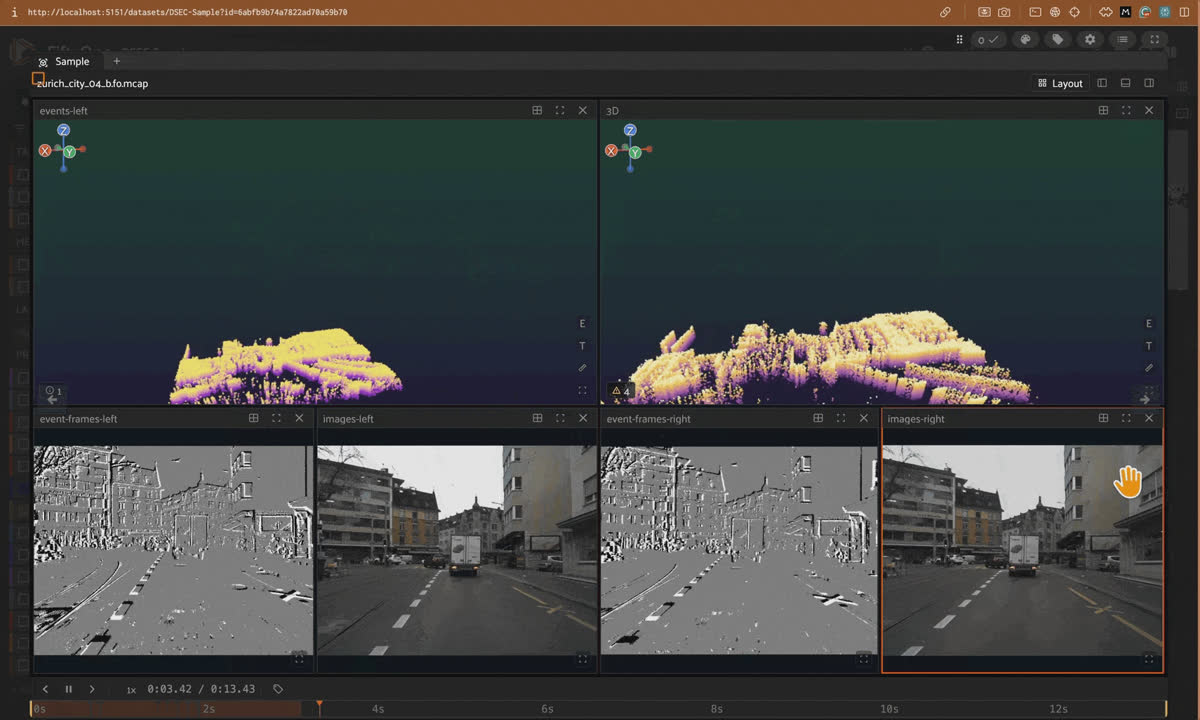1200x720 pixels.
Task: Pause the playback
Action: click(x=69, y=689)
